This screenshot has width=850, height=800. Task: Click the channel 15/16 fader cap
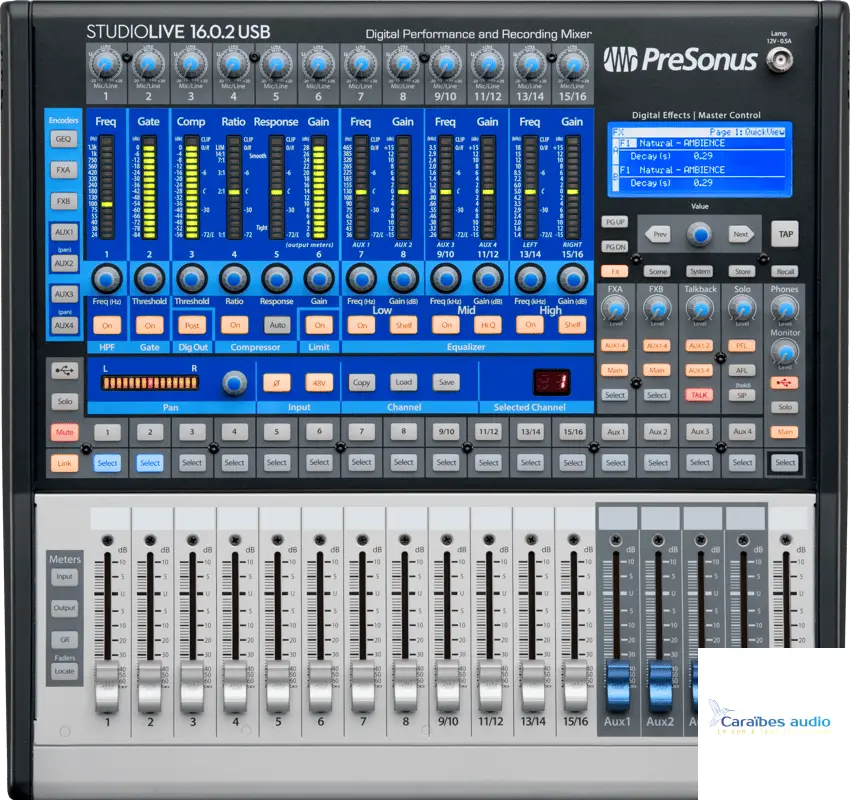[575, 687]
